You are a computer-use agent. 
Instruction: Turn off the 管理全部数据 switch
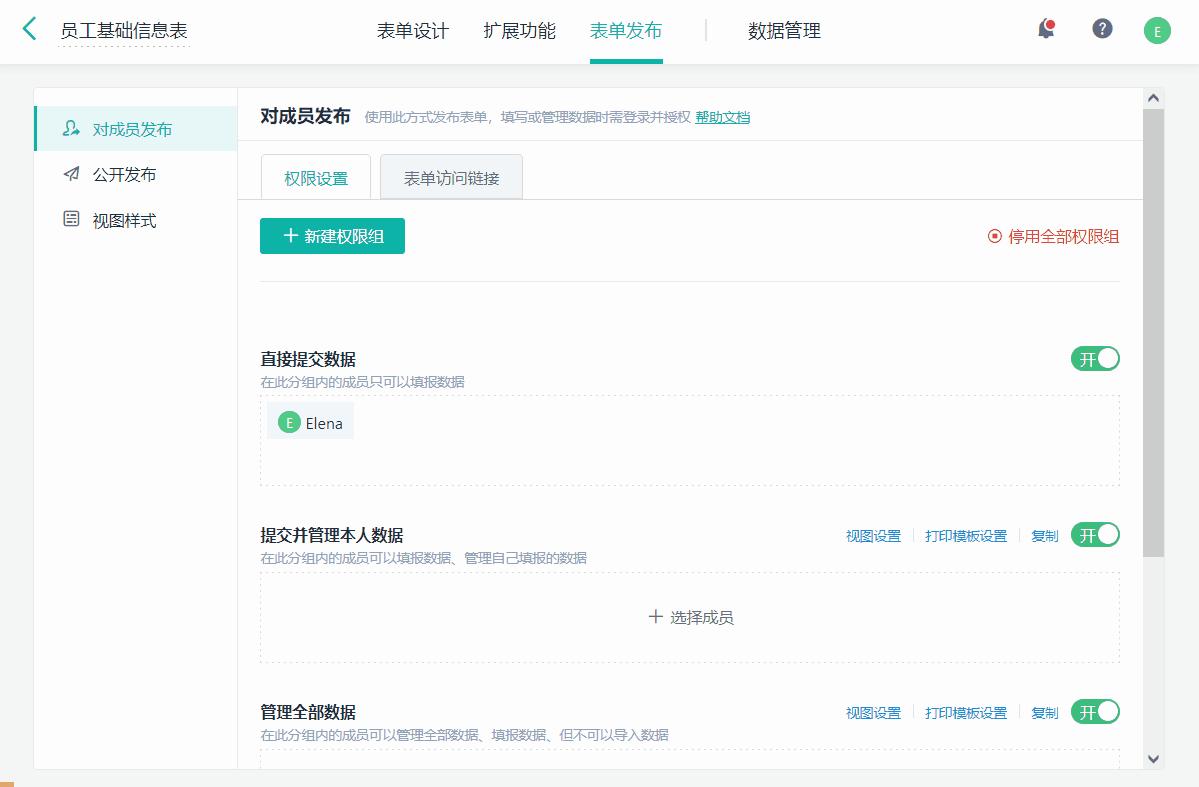pyautogui.click(x=1095, y=712)
